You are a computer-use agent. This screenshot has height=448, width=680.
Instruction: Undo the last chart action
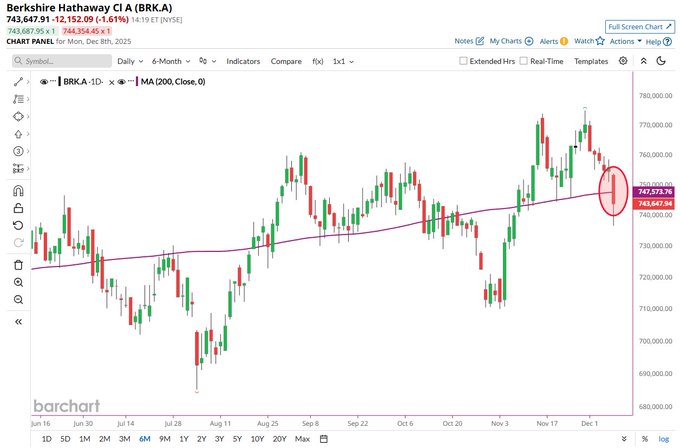[18, 226]
